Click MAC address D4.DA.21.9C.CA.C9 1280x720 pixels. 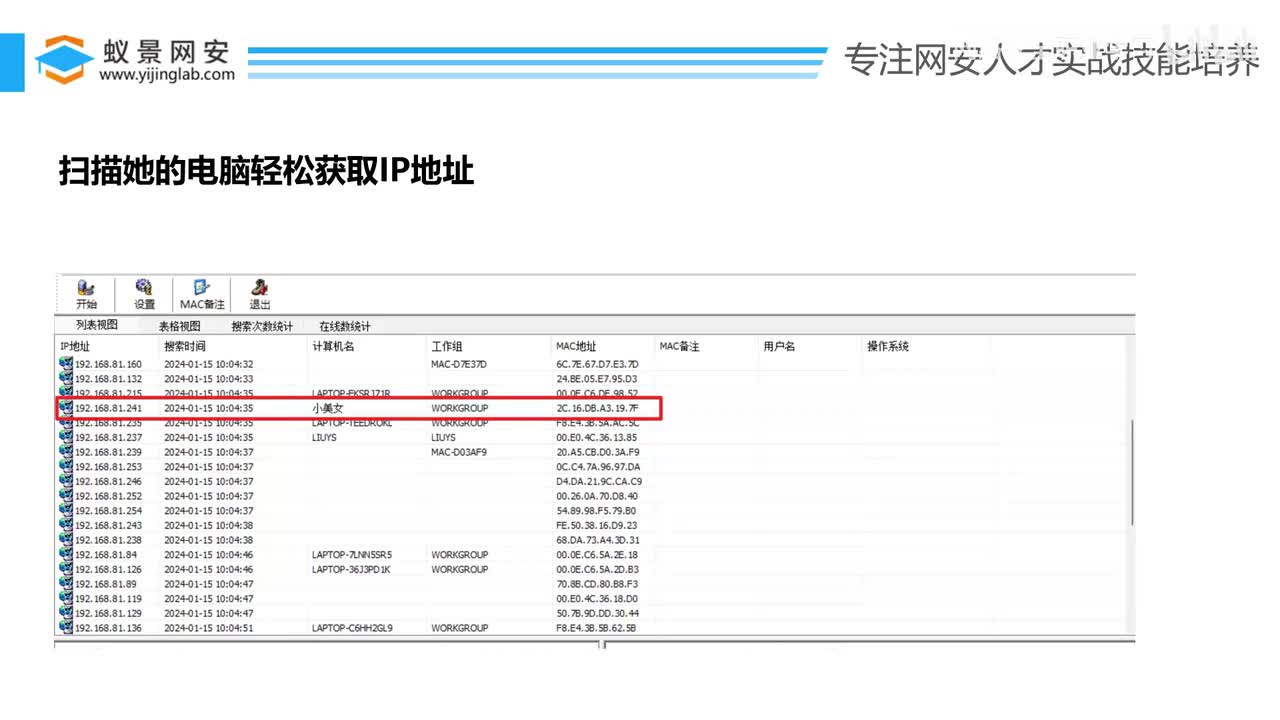[599, 481]
